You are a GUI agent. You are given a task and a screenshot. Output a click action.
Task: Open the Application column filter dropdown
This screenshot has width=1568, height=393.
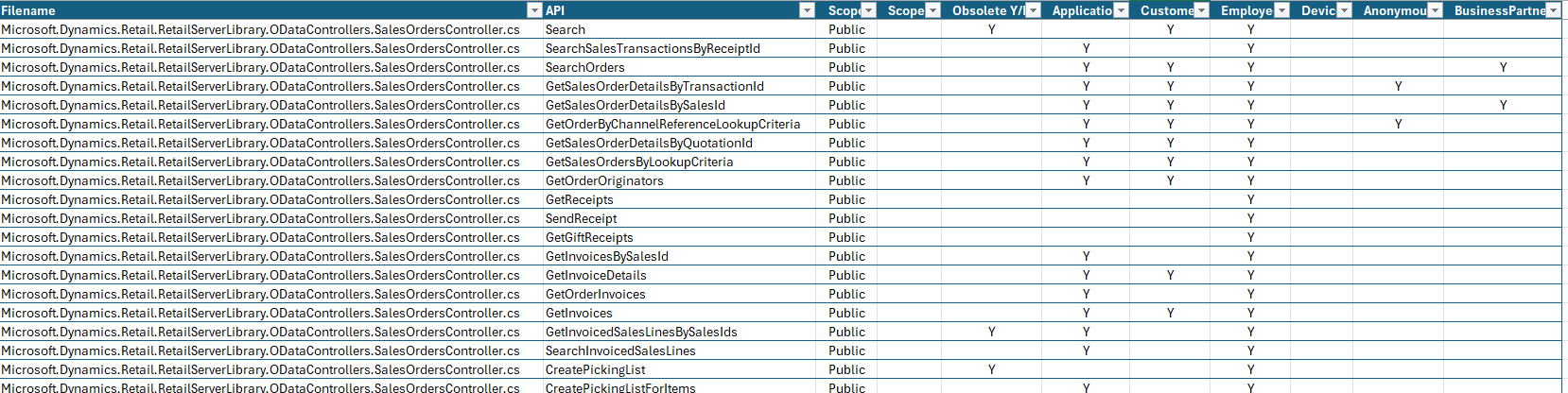coord(1121,10)
